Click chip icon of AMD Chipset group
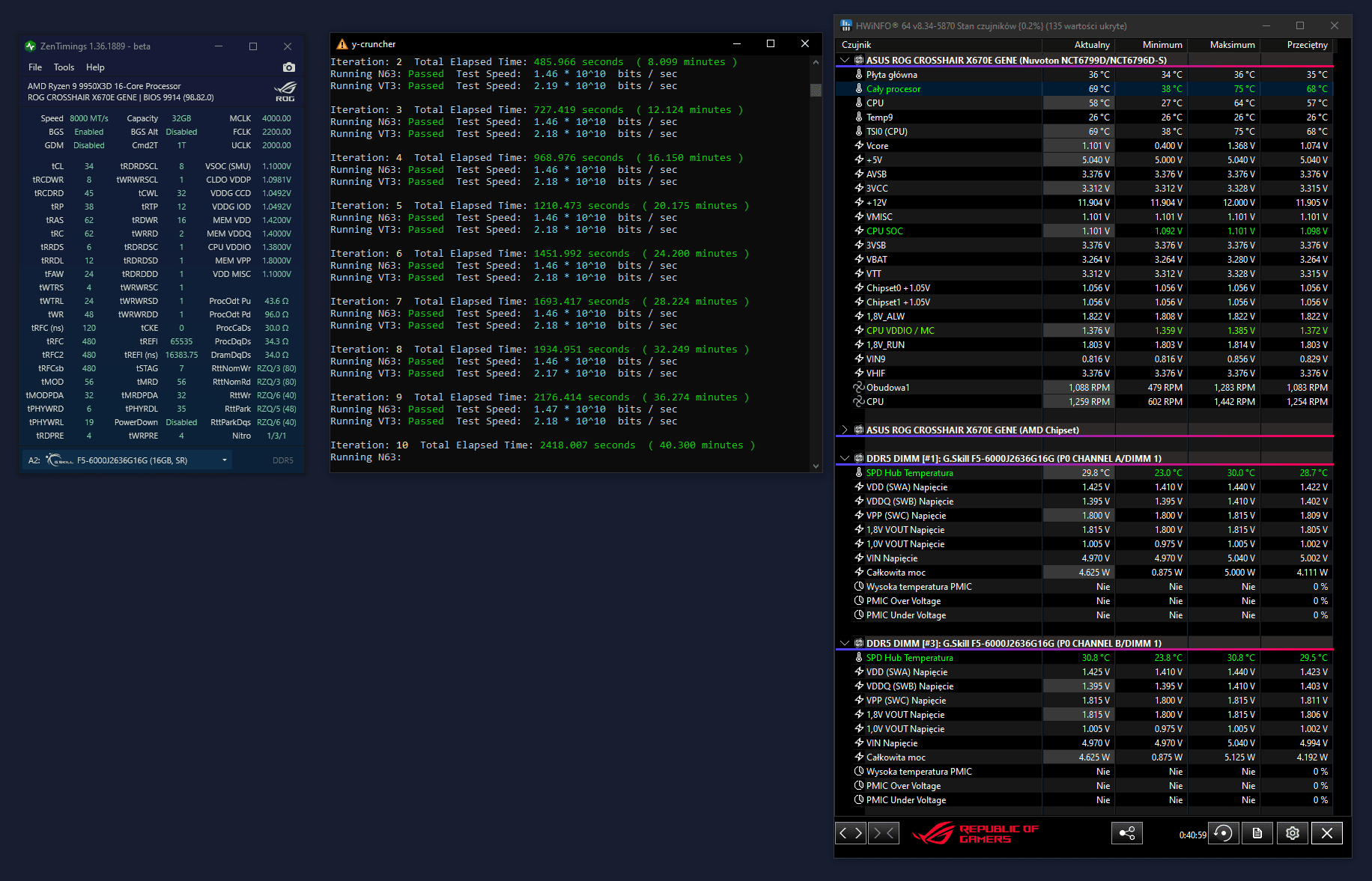The image size is (1372, 881). click(859, 430)
